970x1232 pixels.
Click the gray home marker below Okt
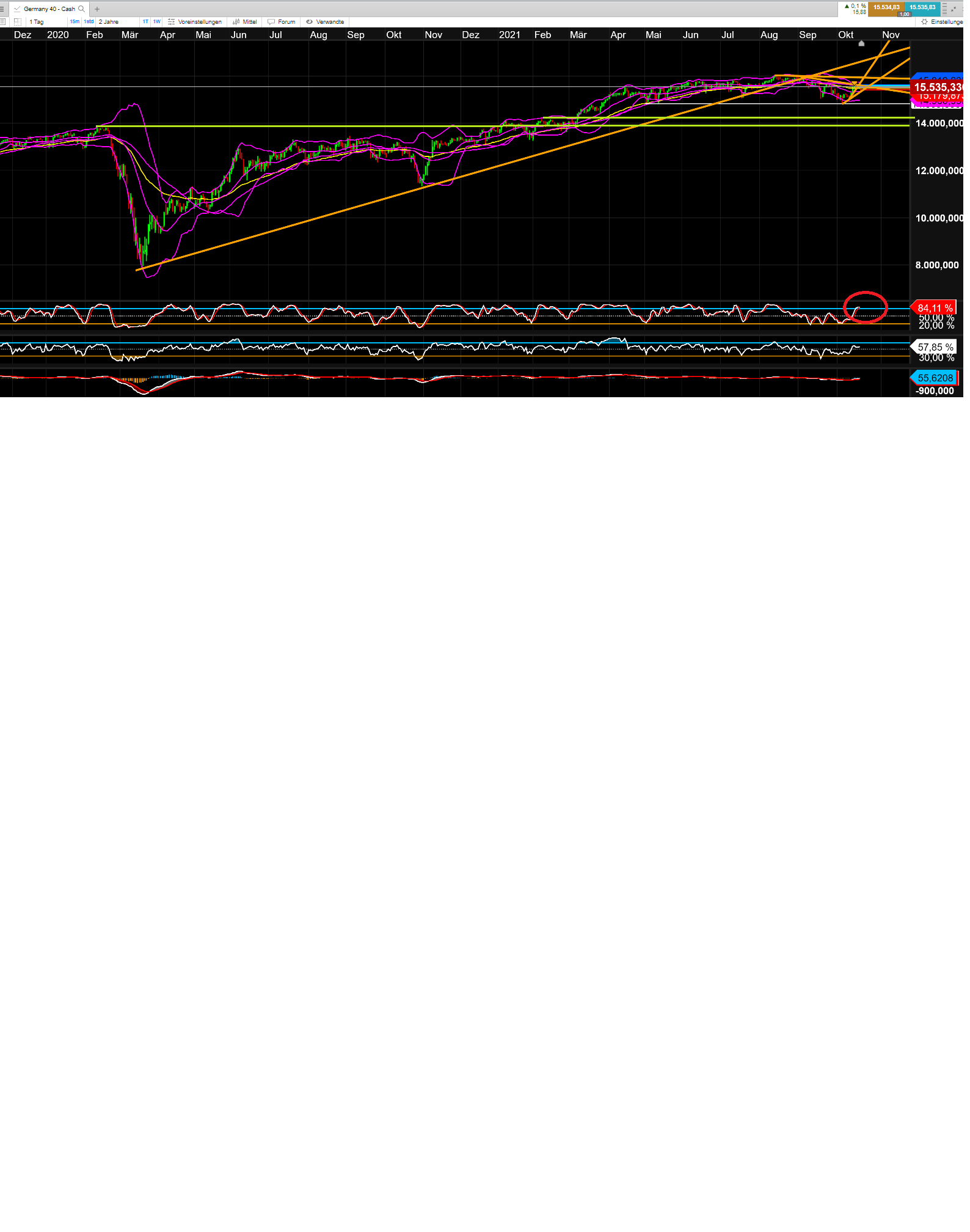click(x=861, y=44)
